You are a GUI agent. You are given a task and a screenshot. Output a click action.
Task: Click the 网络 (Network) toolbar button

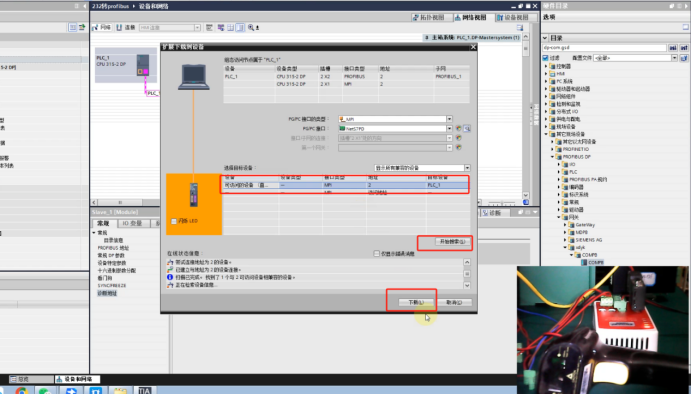(x=102, y=27)
